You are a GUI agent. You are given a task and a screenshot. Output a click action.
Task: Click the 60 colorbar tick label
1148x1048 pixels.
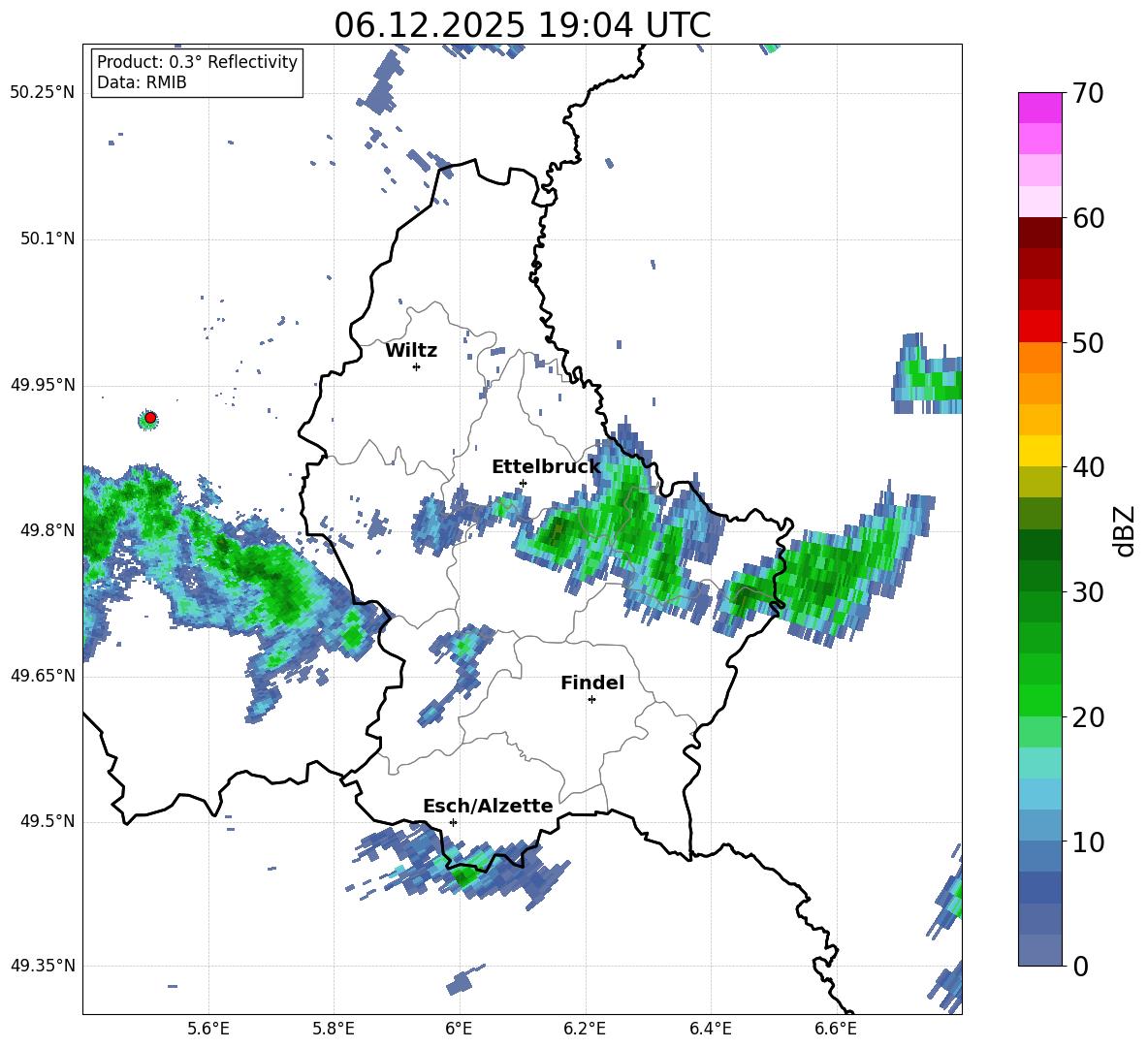[x=1089, y=218]
